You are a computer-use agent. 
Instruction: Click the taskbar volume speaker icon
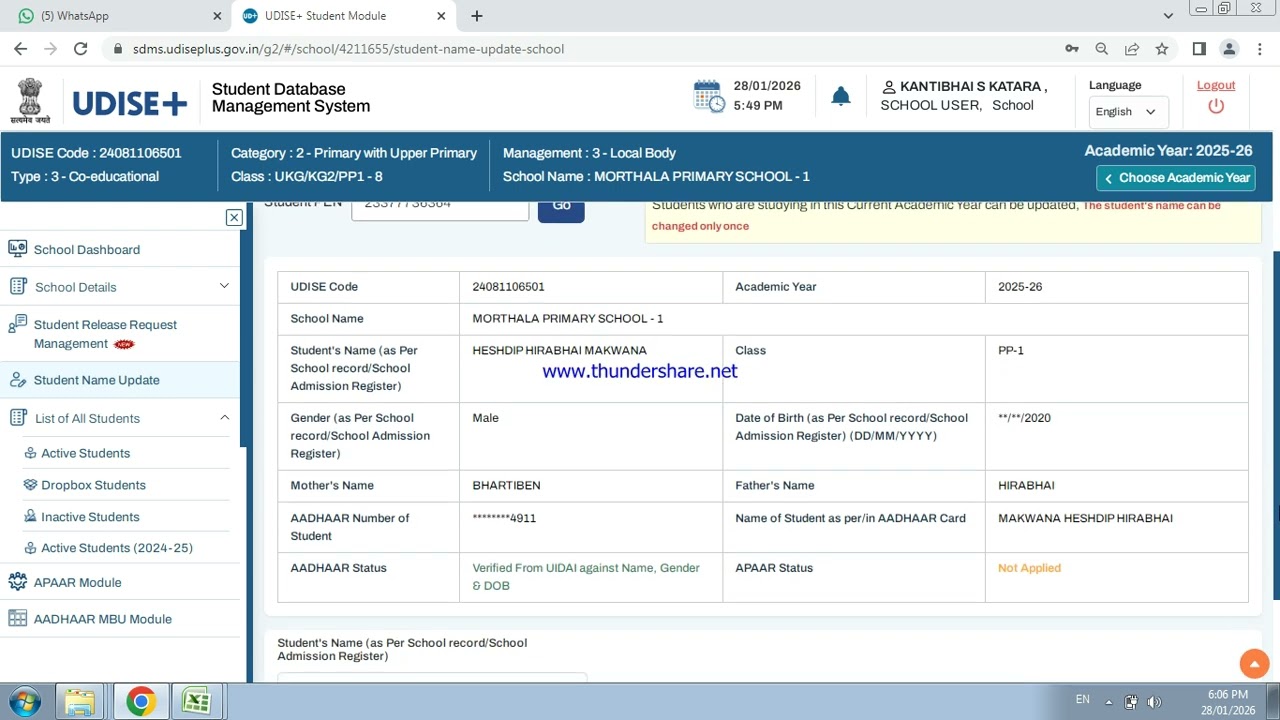pyautogui.click(x=1154, y=702)
